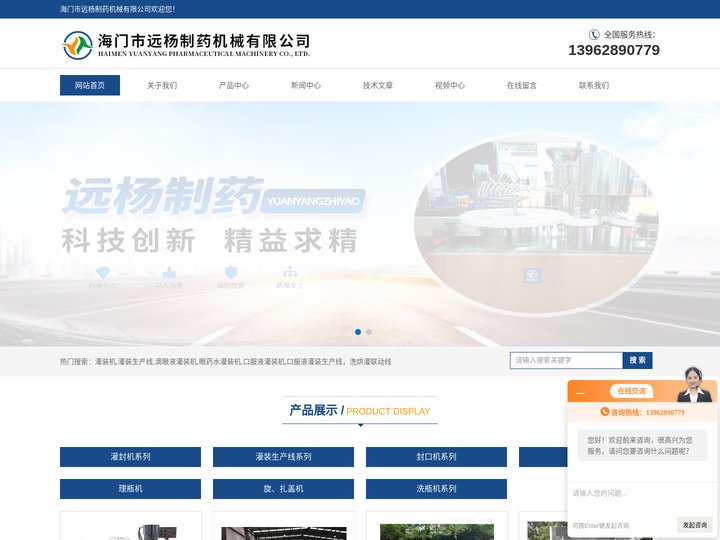Image resolution: width=720 pixels, height=540 pixels.
Task: Open the first product thumbnail below 理瓶机
Action: click(x=130, y=526)
